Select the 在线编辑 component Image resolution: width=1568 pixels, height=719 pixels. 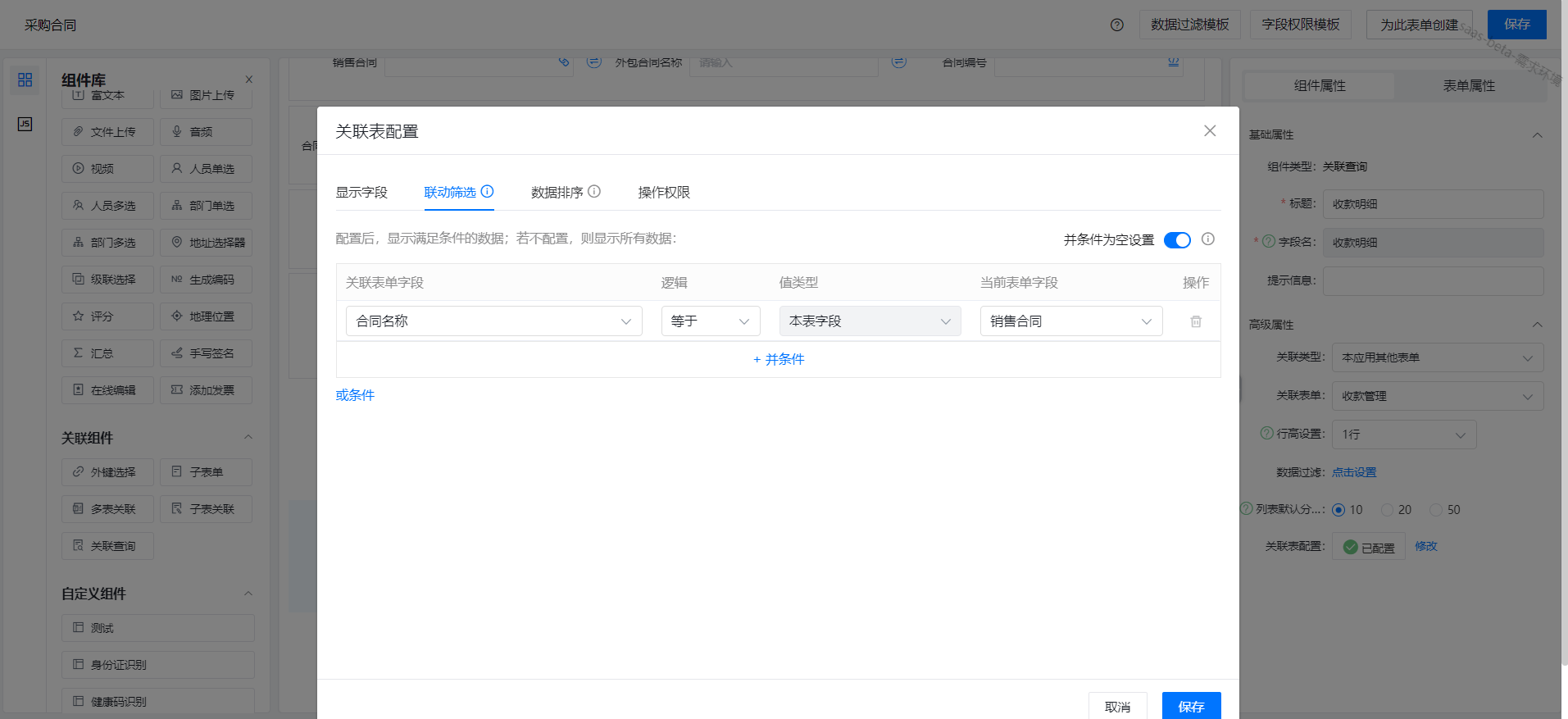[x=107, y=390]
